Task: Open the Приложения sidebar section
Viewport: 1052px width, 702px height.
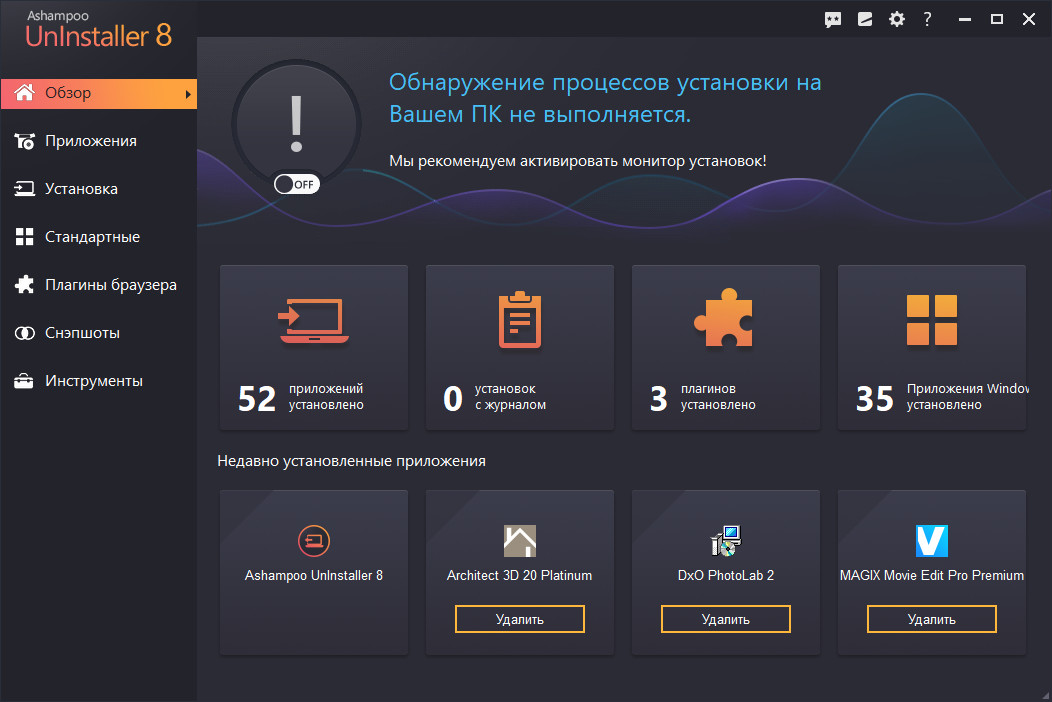Action: (x=90, y=141)
